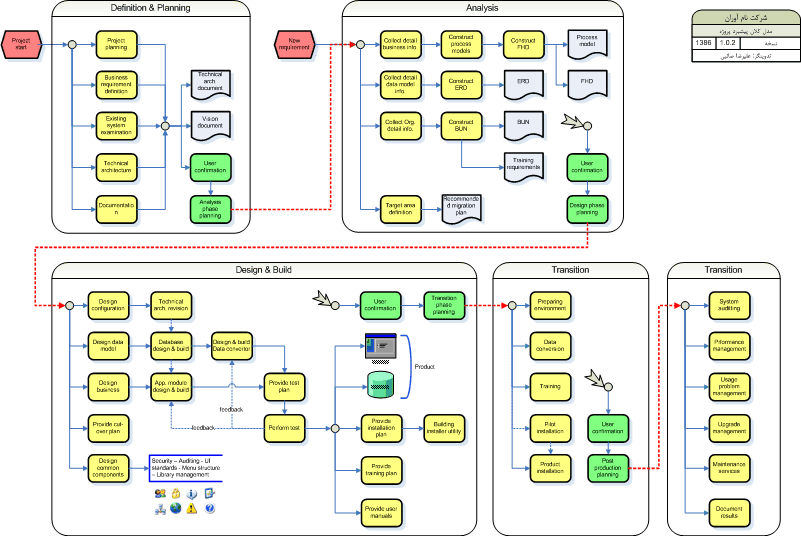Click the Definition & Planning title

[151, 9]
